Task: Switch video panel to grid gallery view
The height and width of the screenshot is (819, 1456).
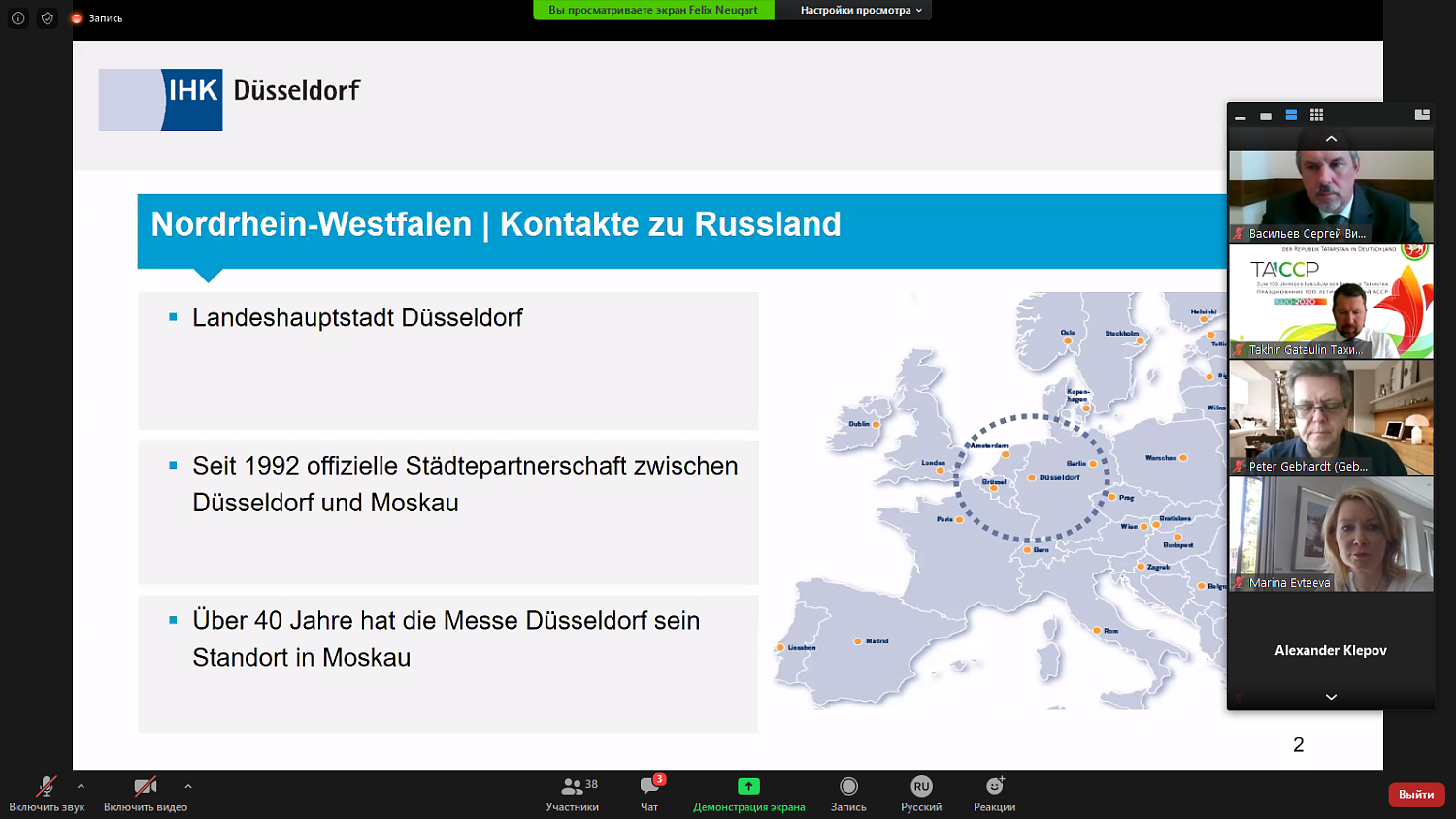Action: pyautogui.click(x=1316, y=115)
